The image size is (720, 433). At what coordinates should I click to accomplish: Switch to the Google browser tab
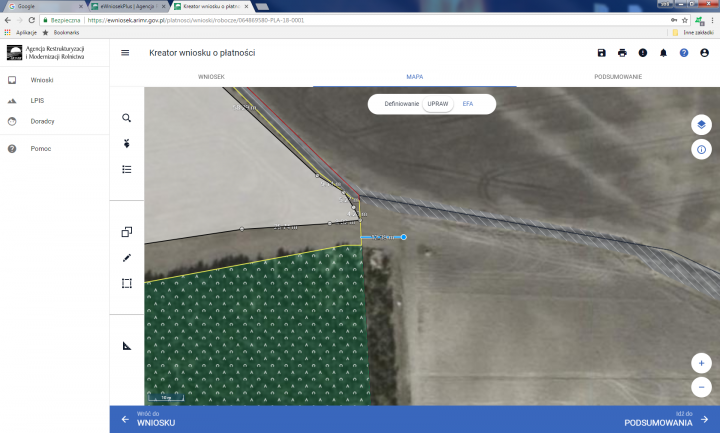point(44,6)
